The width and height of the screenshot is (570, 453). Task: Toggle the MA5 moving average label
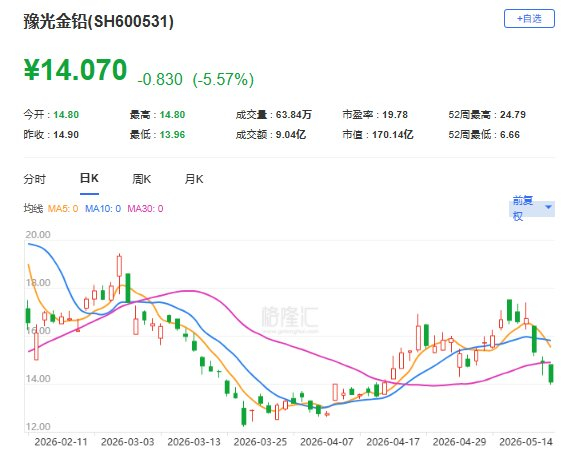click(x=63, y=209)
